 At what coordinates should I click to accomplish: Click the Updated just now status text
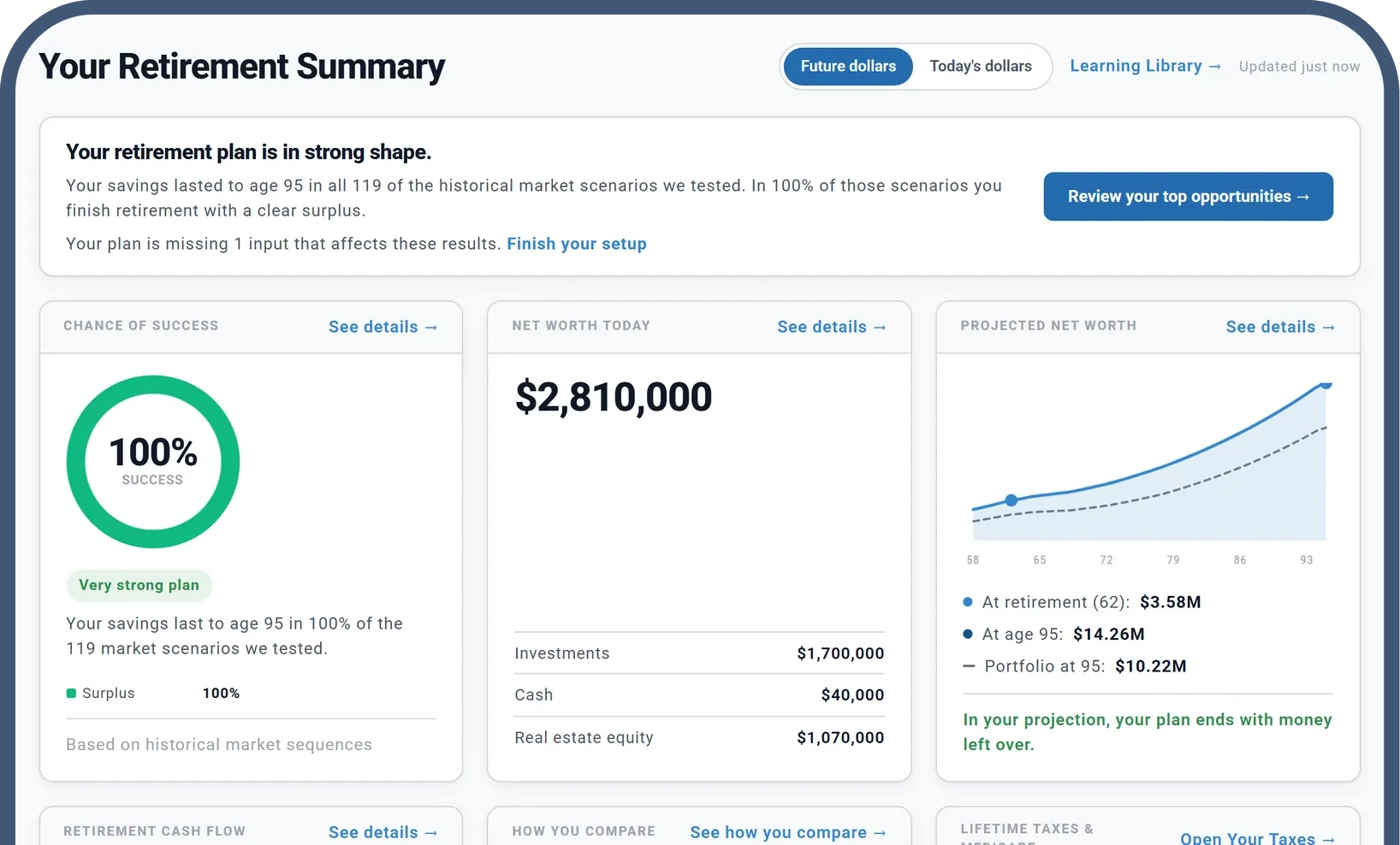click(1299, 67)
